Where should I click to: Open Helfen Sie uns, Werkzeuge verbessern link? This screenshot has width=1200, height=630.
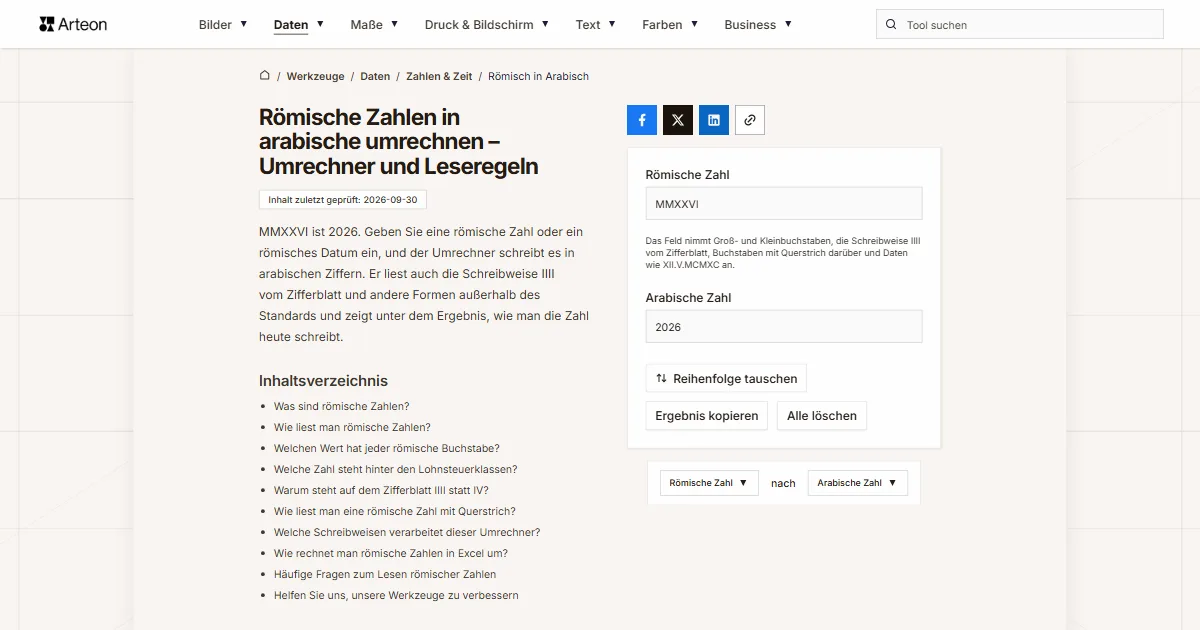coord(396,595)
